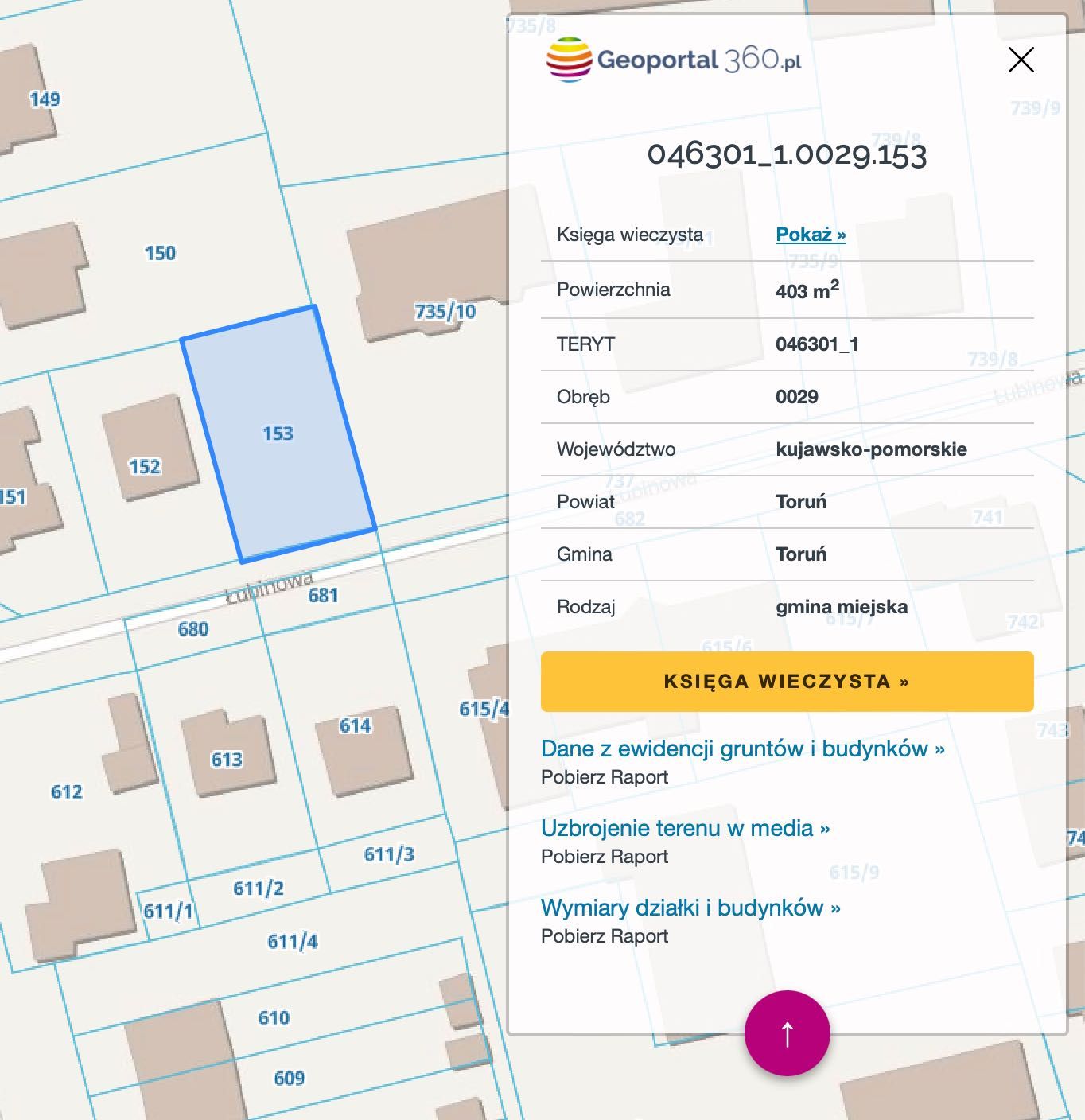Click Gmina value Toruń
The width and height of the screenshot is (1085, 1120).
tap(801, 554)
